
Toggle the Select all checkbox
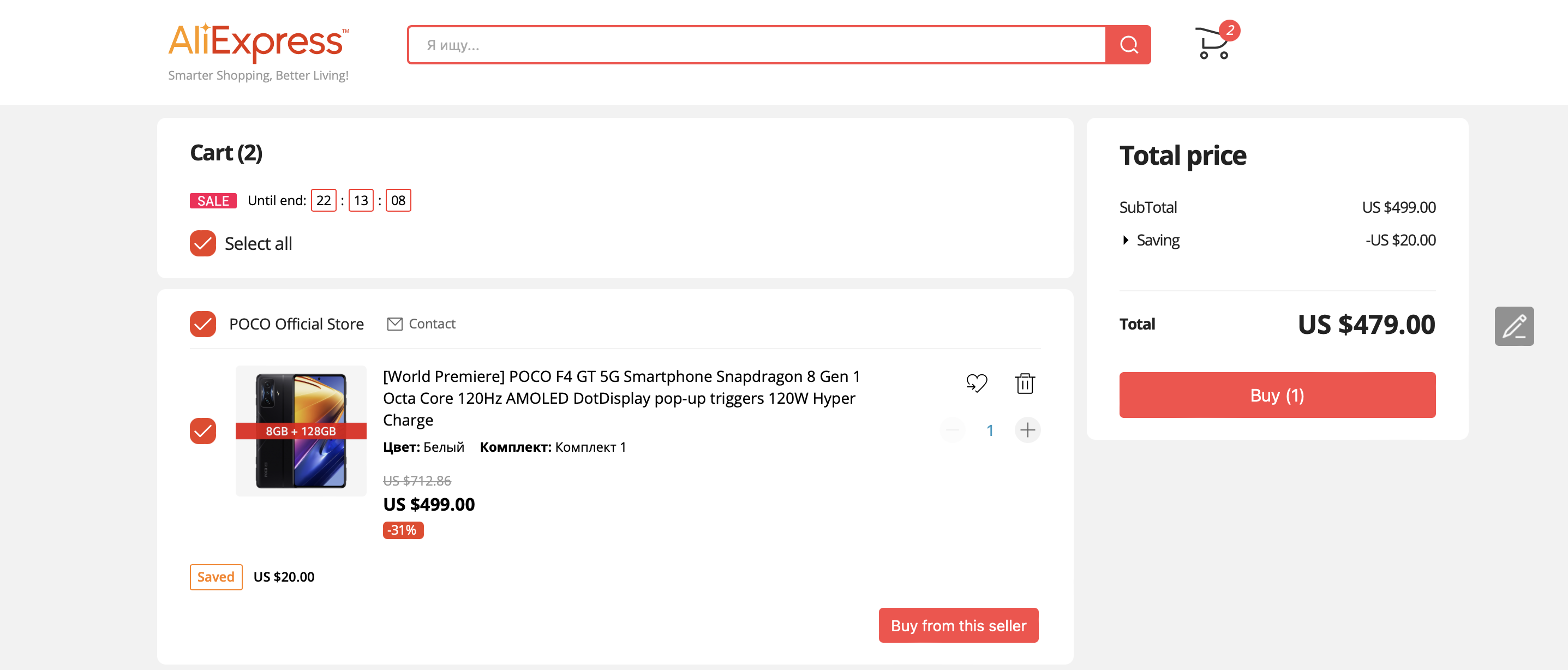(203, 243)
